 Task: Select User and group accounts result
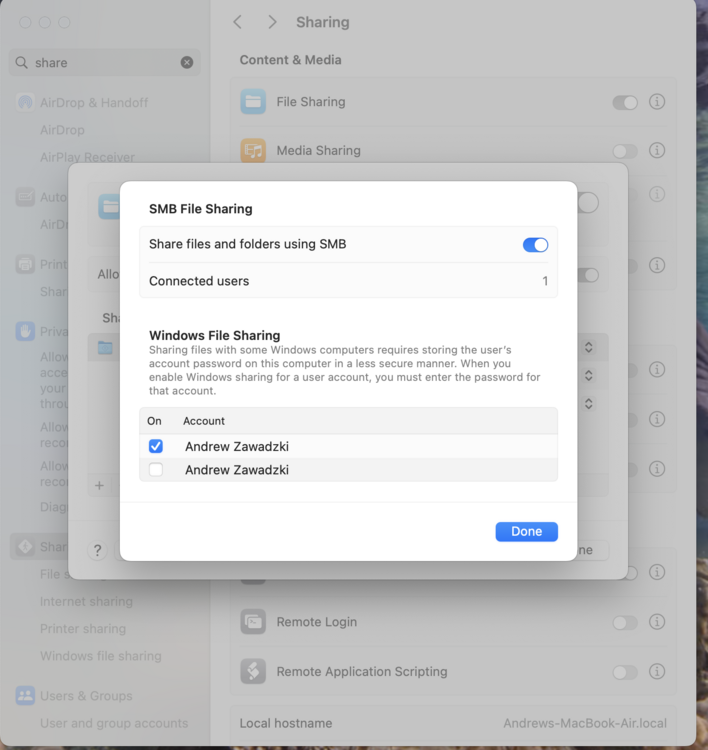click(114, 723)
